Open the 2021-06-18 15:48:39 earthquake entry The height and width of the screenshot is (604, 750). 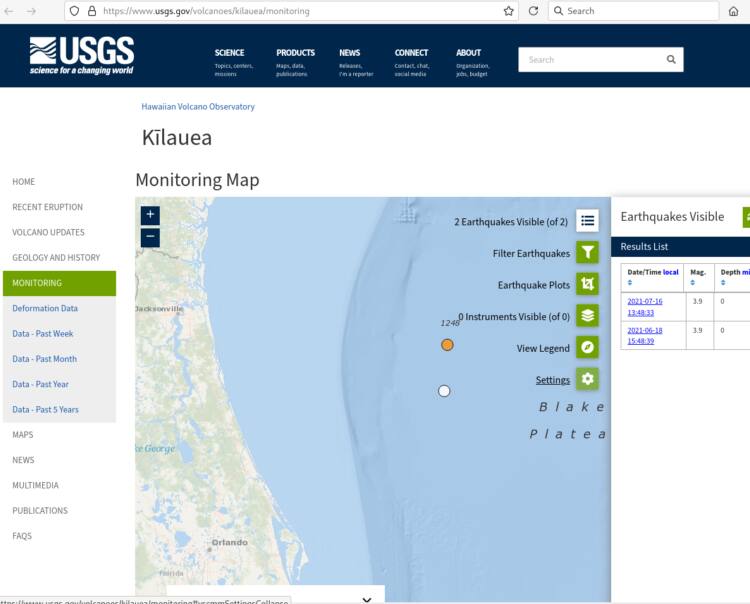(x=645, y=335)
